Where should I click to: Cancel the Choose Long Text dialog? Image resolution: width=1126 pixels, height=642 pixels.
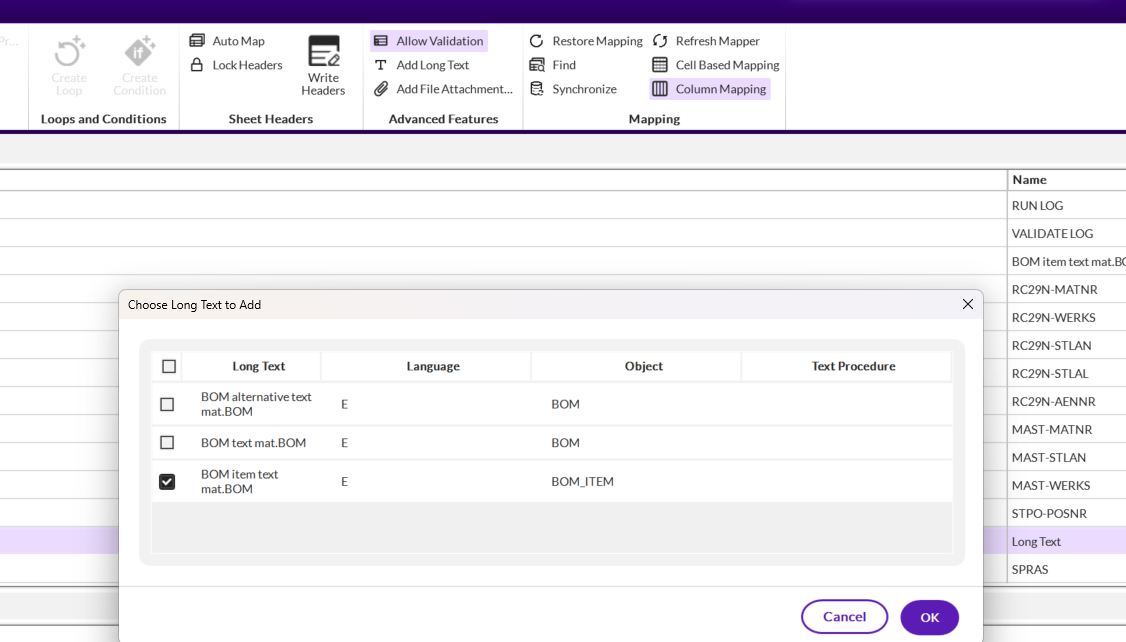point(844,617)
